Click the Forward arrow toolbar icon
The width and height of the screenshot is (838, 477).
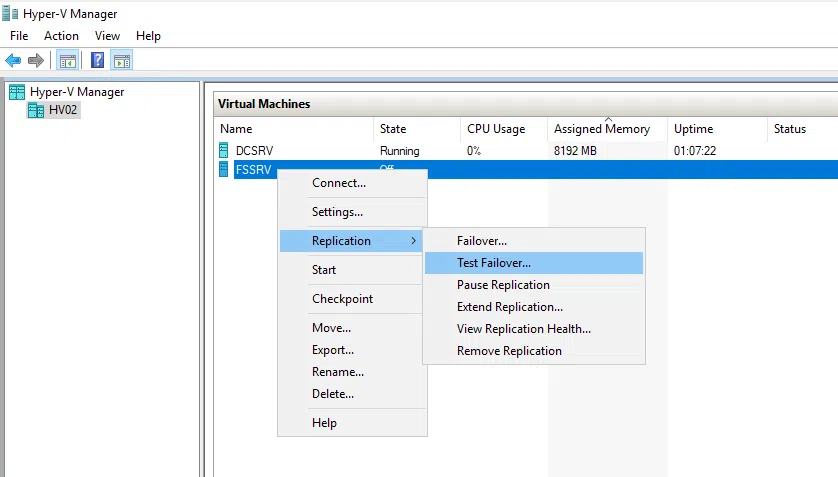(x=36, y=61)
